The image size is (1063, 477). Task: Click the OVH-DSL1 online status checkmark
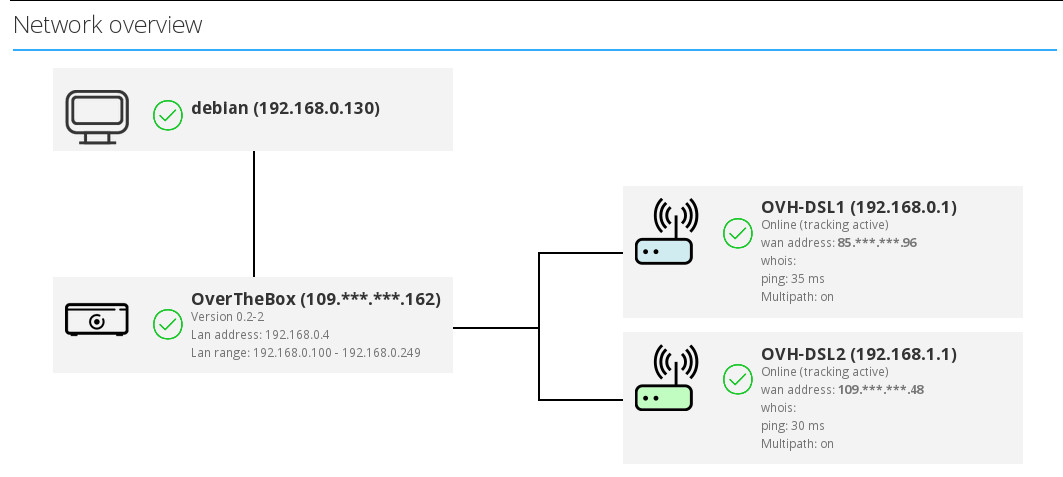tap(738, 234)
